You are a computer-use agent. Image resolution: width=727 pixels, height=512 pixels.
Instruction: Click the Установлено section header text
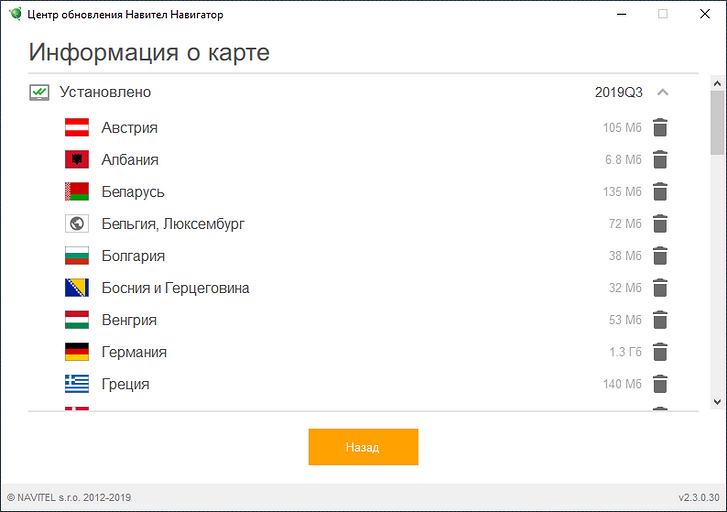105,92
